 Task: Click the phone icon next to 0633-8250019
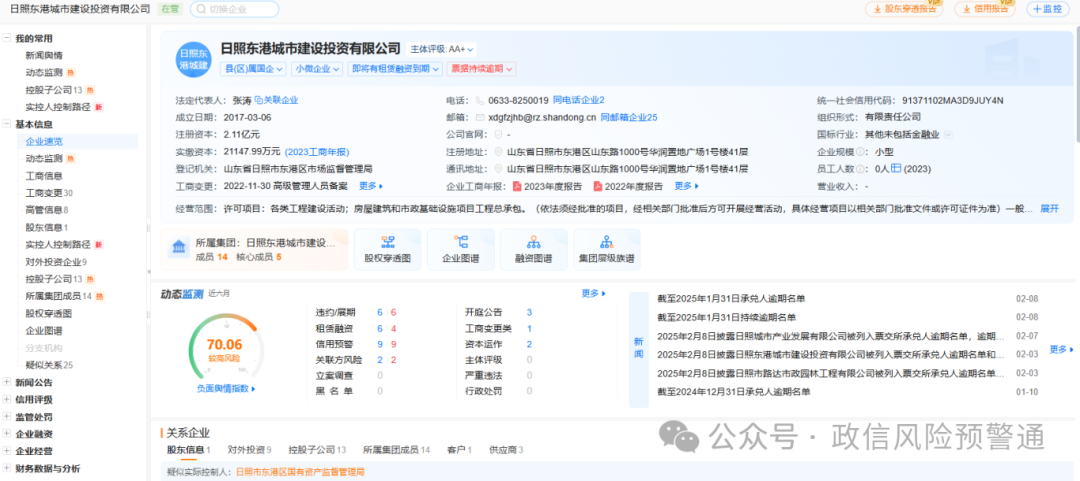(480, 100)
